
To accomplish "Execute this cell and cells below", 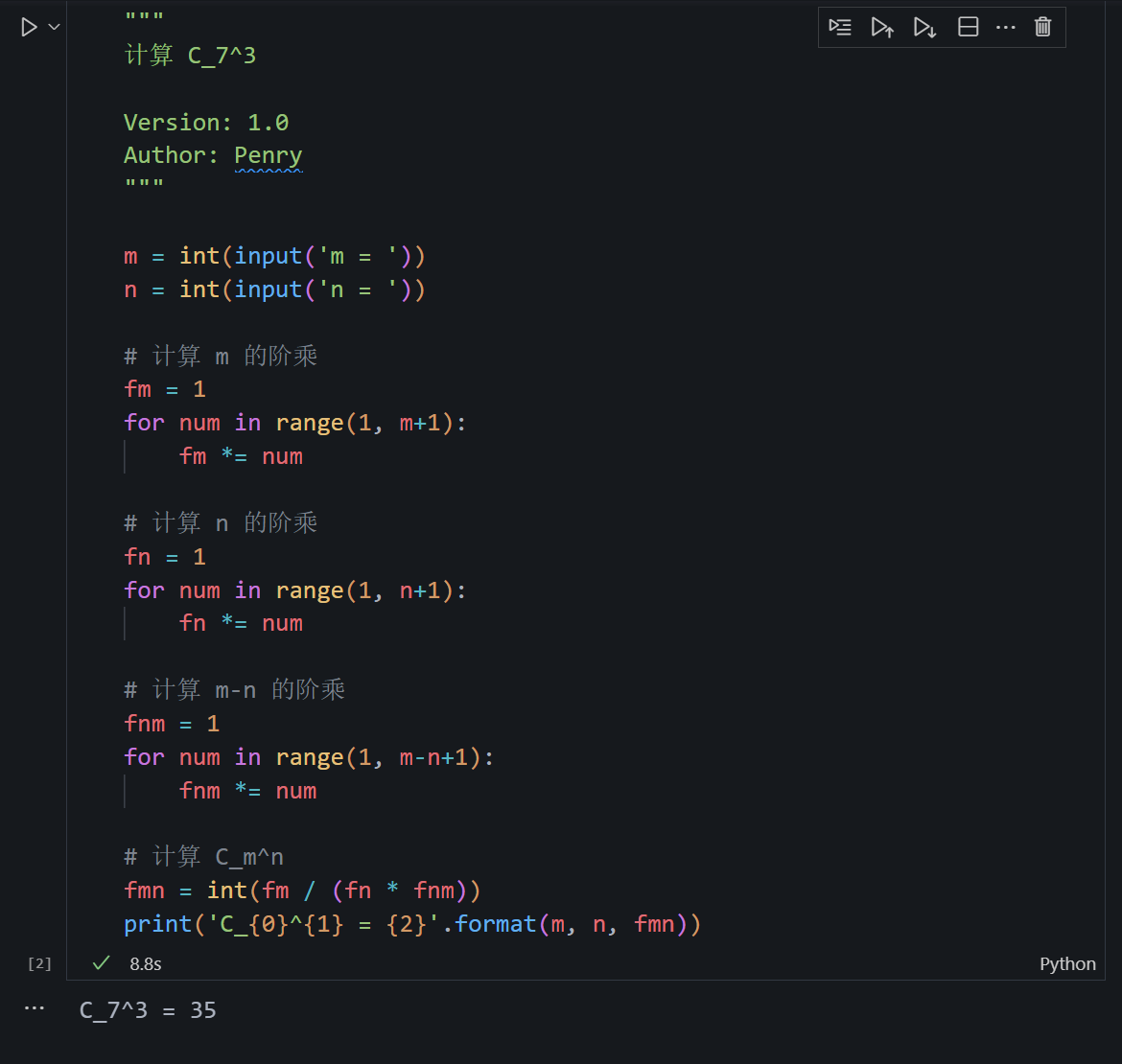I will pyautogui.click(x=924, y=27).
